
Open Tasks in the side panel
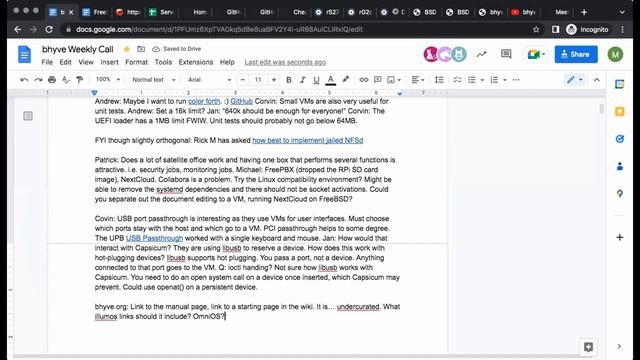[x=620, y=139]
